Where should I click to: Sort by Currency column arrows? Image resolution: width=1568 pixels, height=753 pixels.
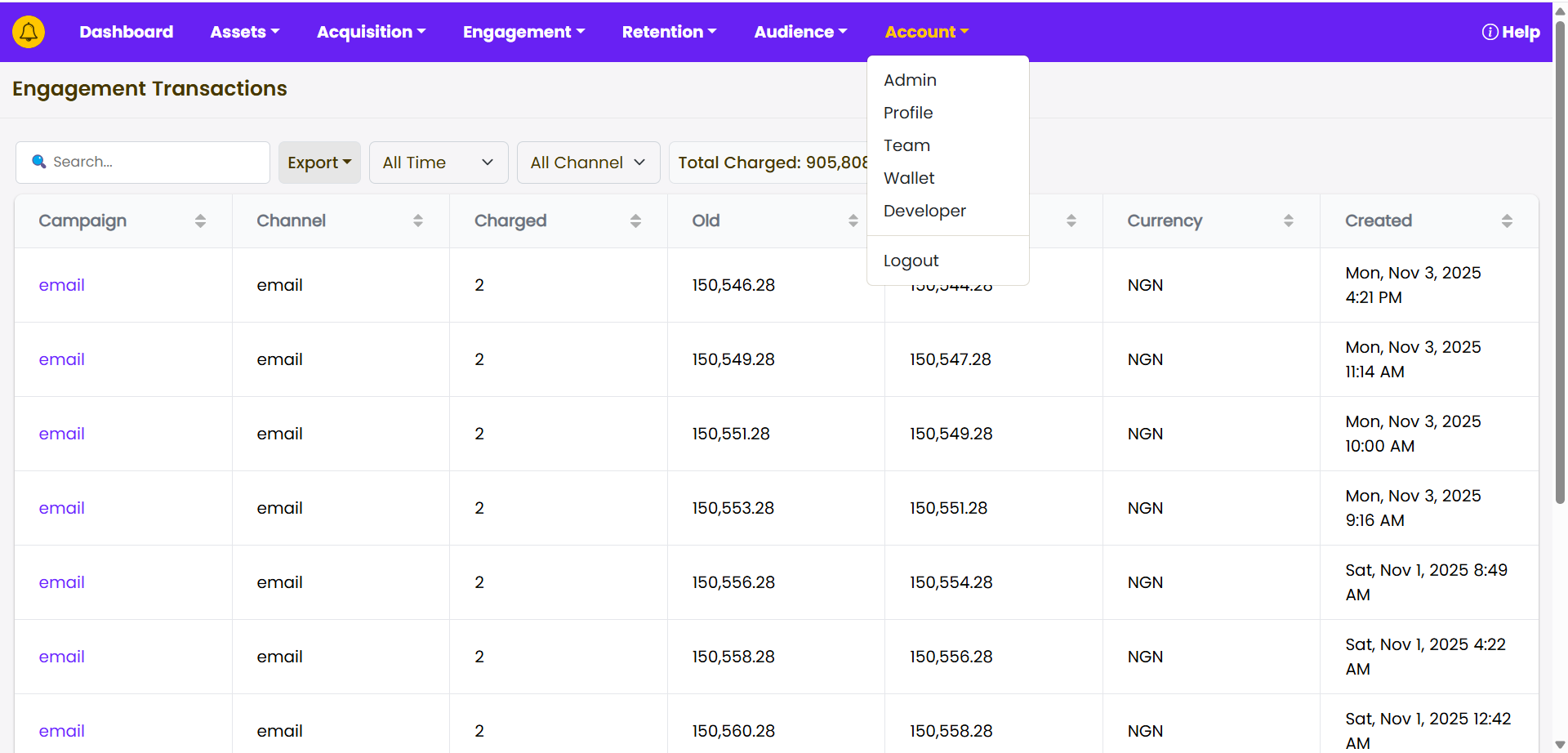(1288, 221)
